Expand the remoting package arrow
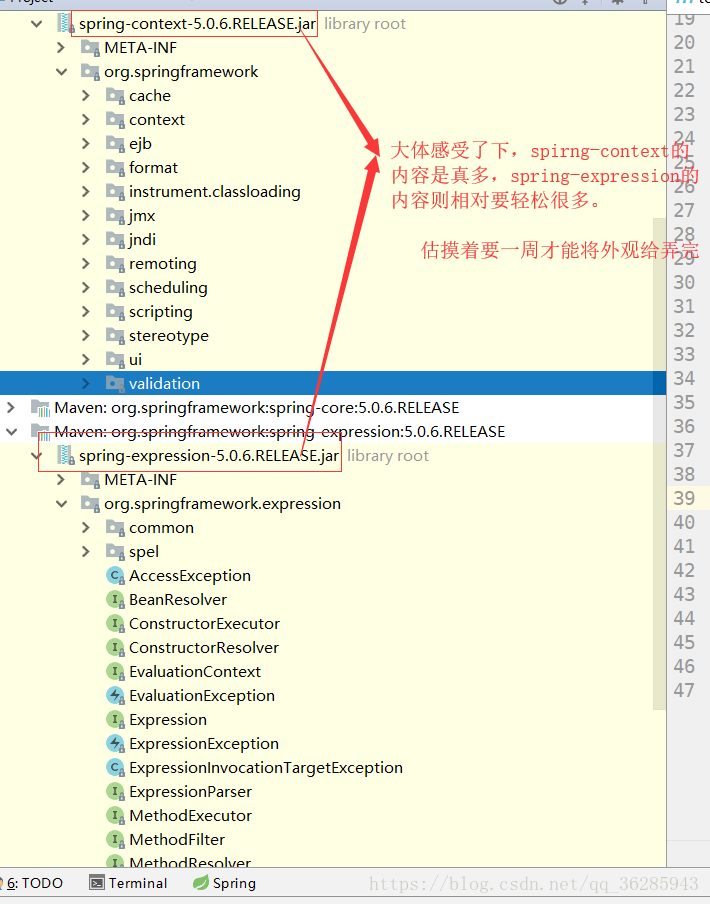The height and width of the screenshot is (904, 710). tap(86, 264)
